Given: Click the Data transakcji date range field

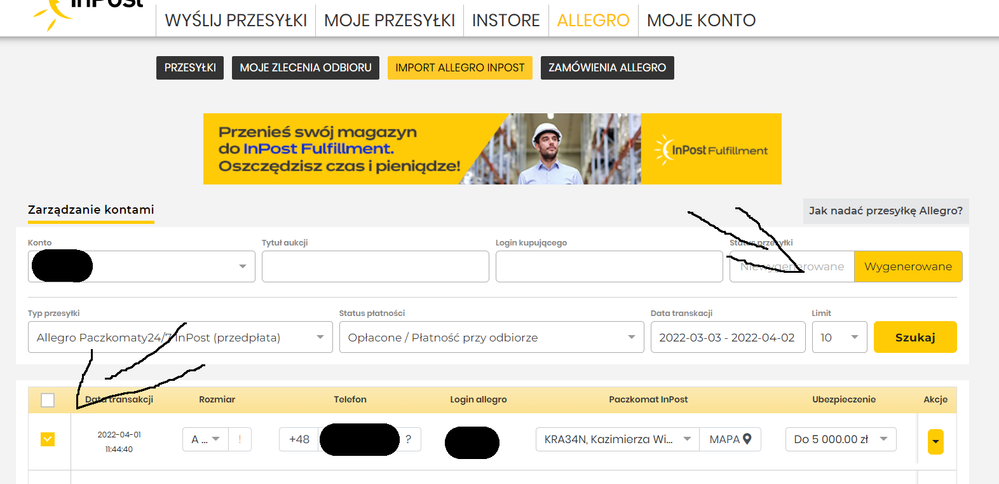Looking at the screenshot, I should click(x=728, y=338).
